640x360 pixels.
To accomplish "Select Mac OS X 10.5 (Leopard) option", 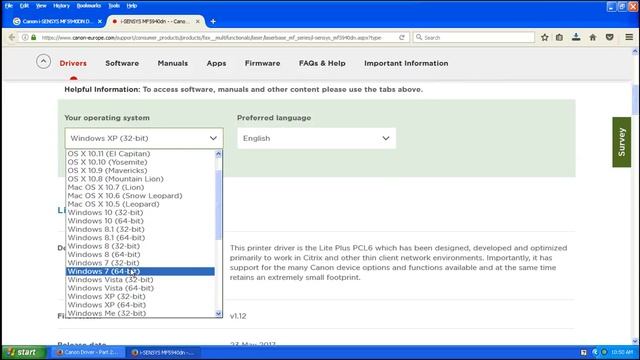I will 140,204.
